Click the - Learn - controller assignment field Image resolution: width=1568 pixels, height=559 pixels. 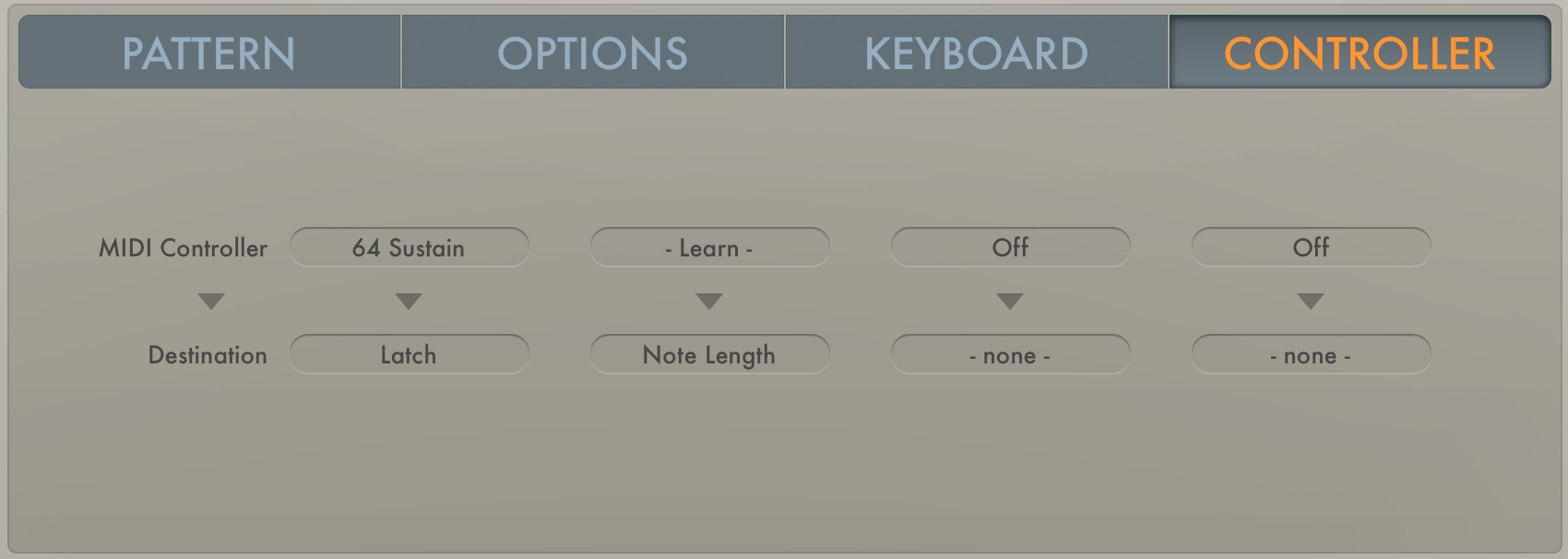click(709, 247)
